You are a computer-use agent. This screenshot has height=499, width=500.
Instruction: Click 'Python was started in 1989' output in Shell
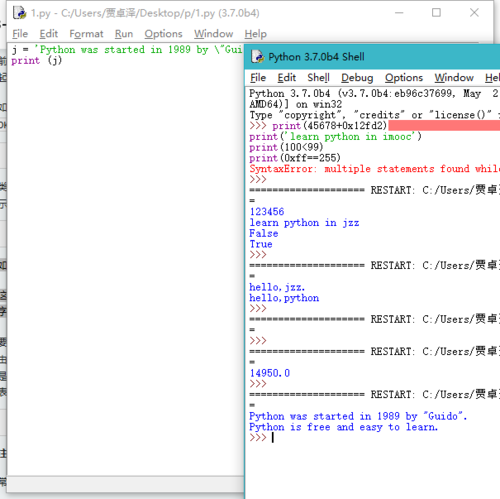(358, 416)
